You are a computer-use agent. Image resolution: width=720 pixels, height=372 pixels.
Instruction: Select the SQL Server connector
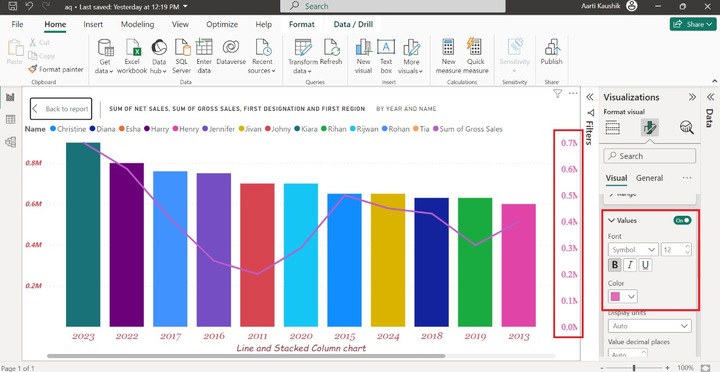(x=182, y=56)
